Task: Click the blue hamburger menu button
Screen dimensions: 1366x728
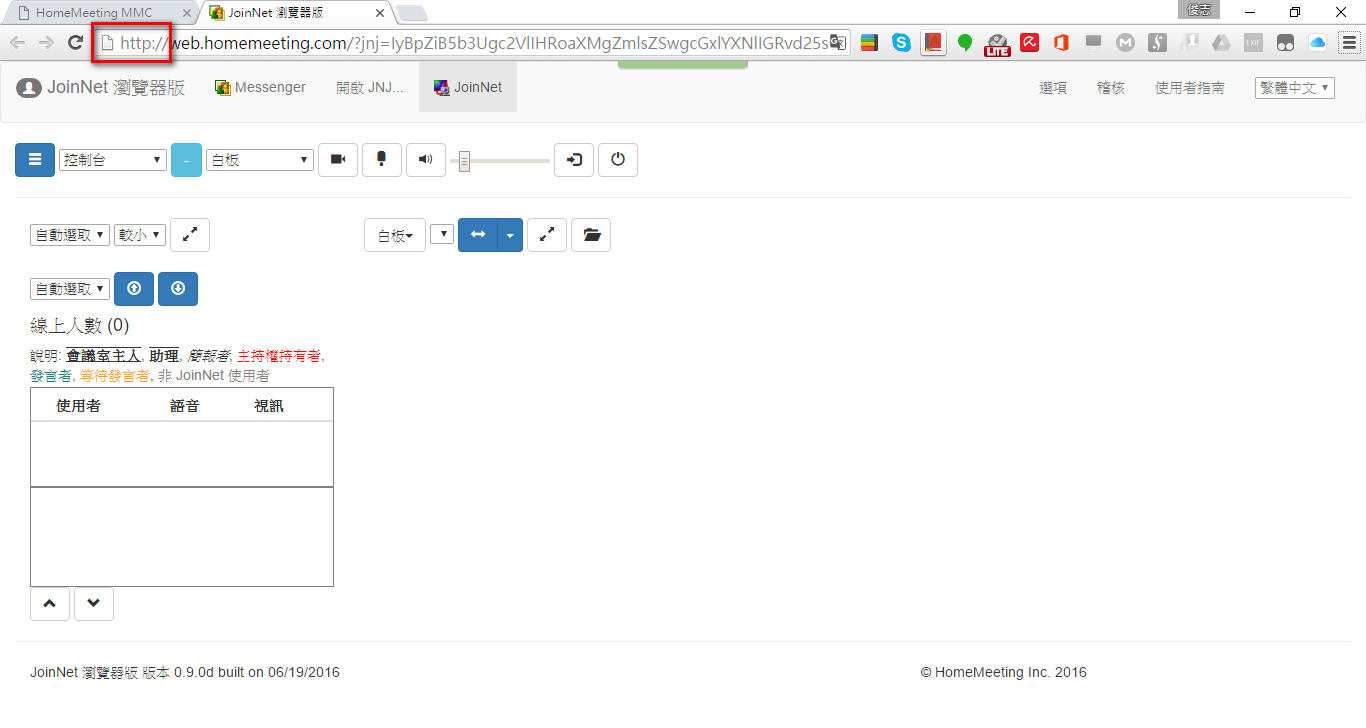Action: (x=35, y=160)
